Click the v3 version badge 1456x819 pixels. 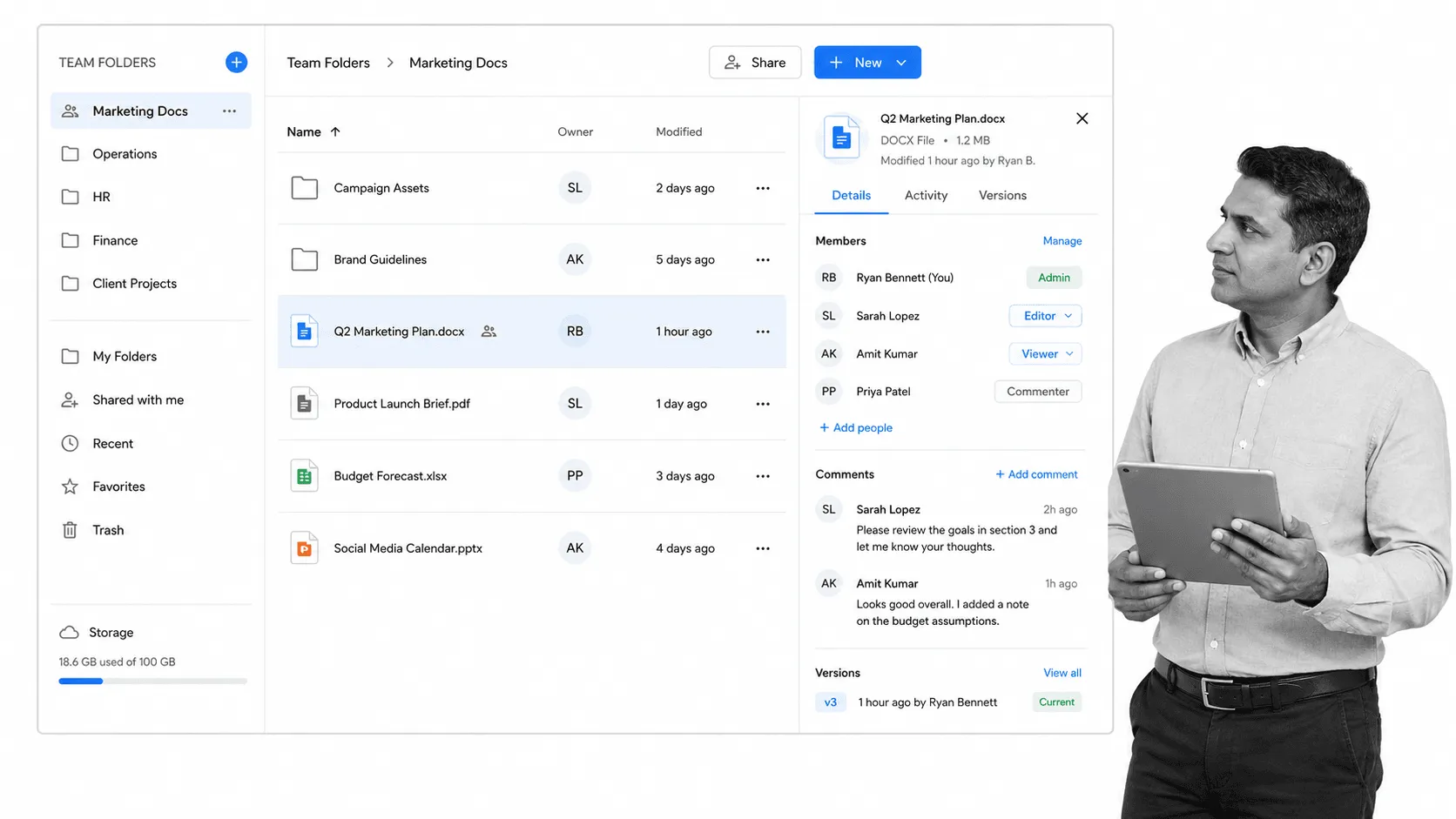831,702
